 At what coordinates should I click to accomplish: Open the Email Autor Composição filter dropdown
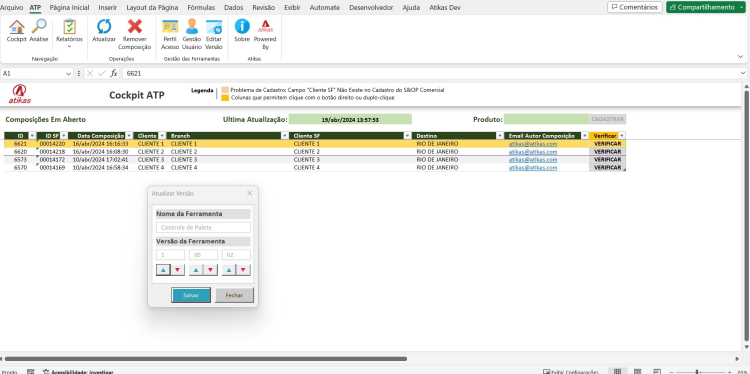pos(585,136)
